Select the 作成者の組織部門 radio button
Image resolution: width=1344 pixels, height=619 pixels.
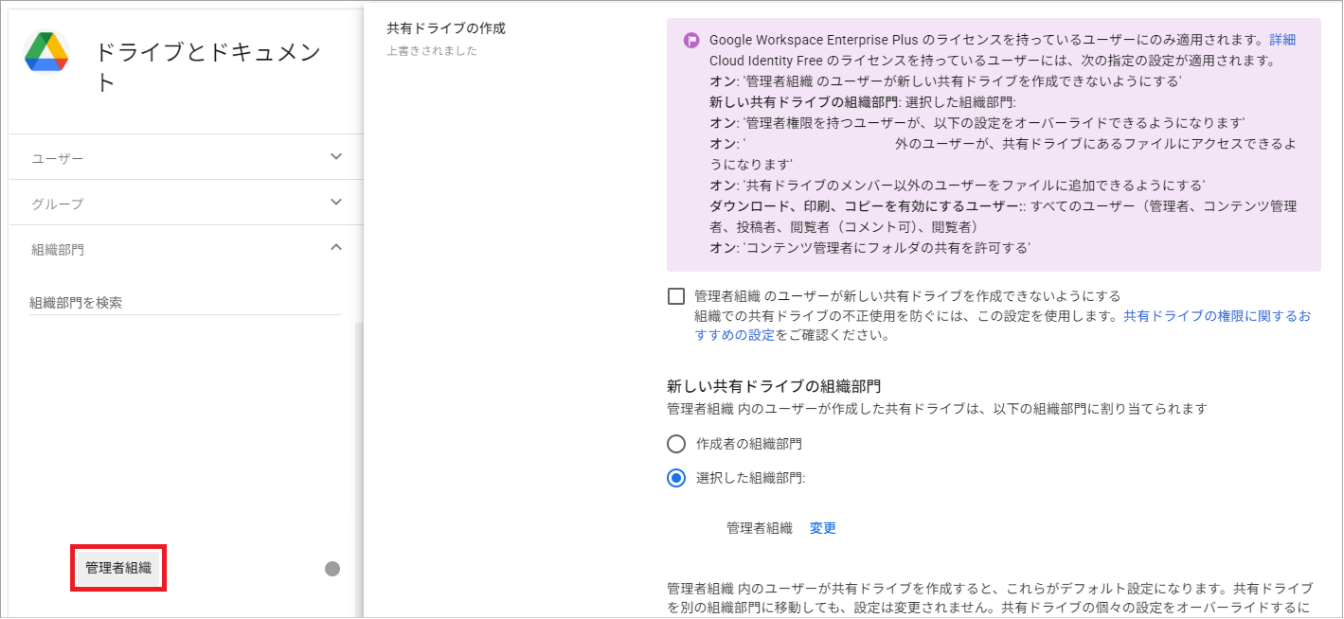(x=677, y=444)
